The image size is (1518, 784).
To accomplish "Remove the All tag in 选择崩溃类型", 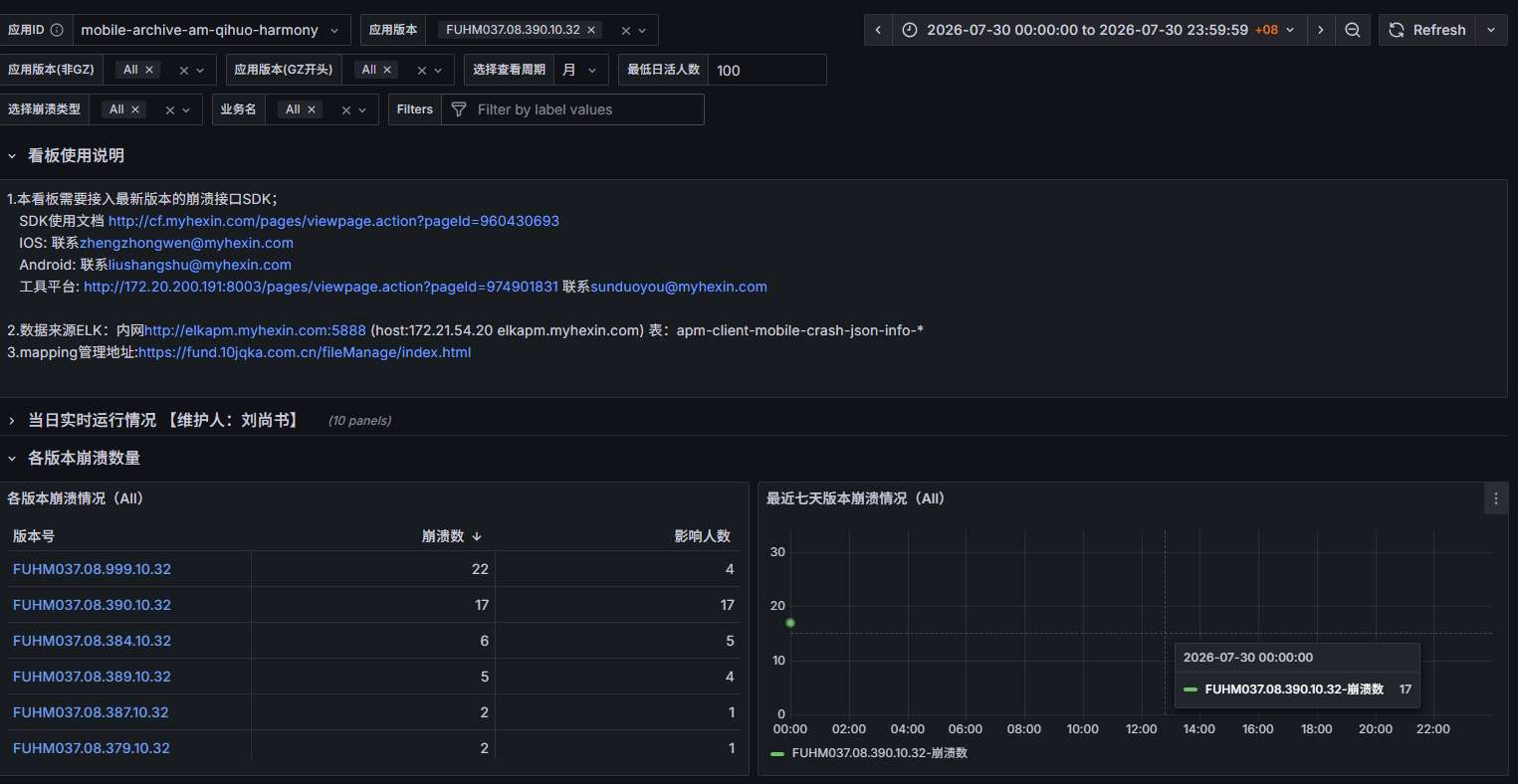I will (135, 109).
